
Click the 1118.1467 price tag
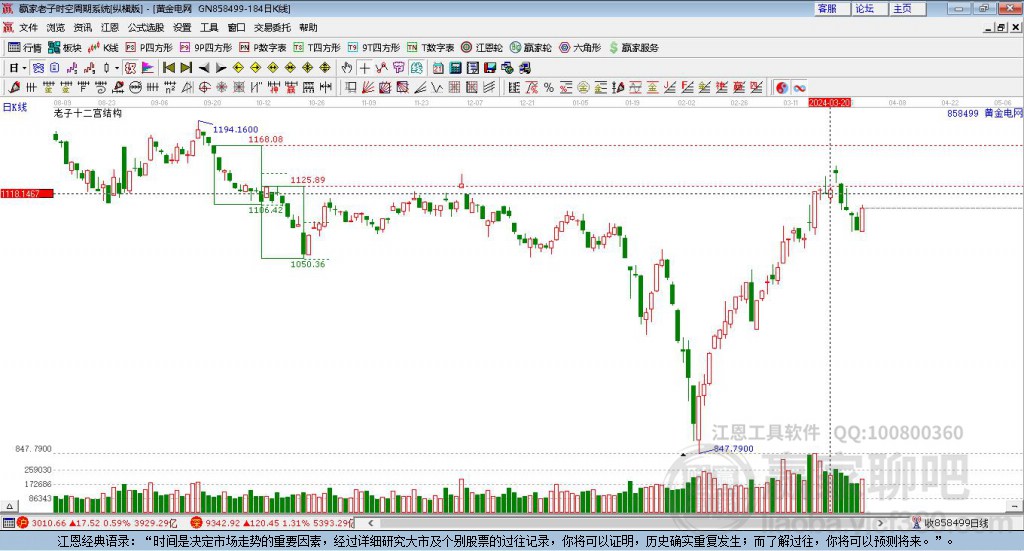(26, 194)
